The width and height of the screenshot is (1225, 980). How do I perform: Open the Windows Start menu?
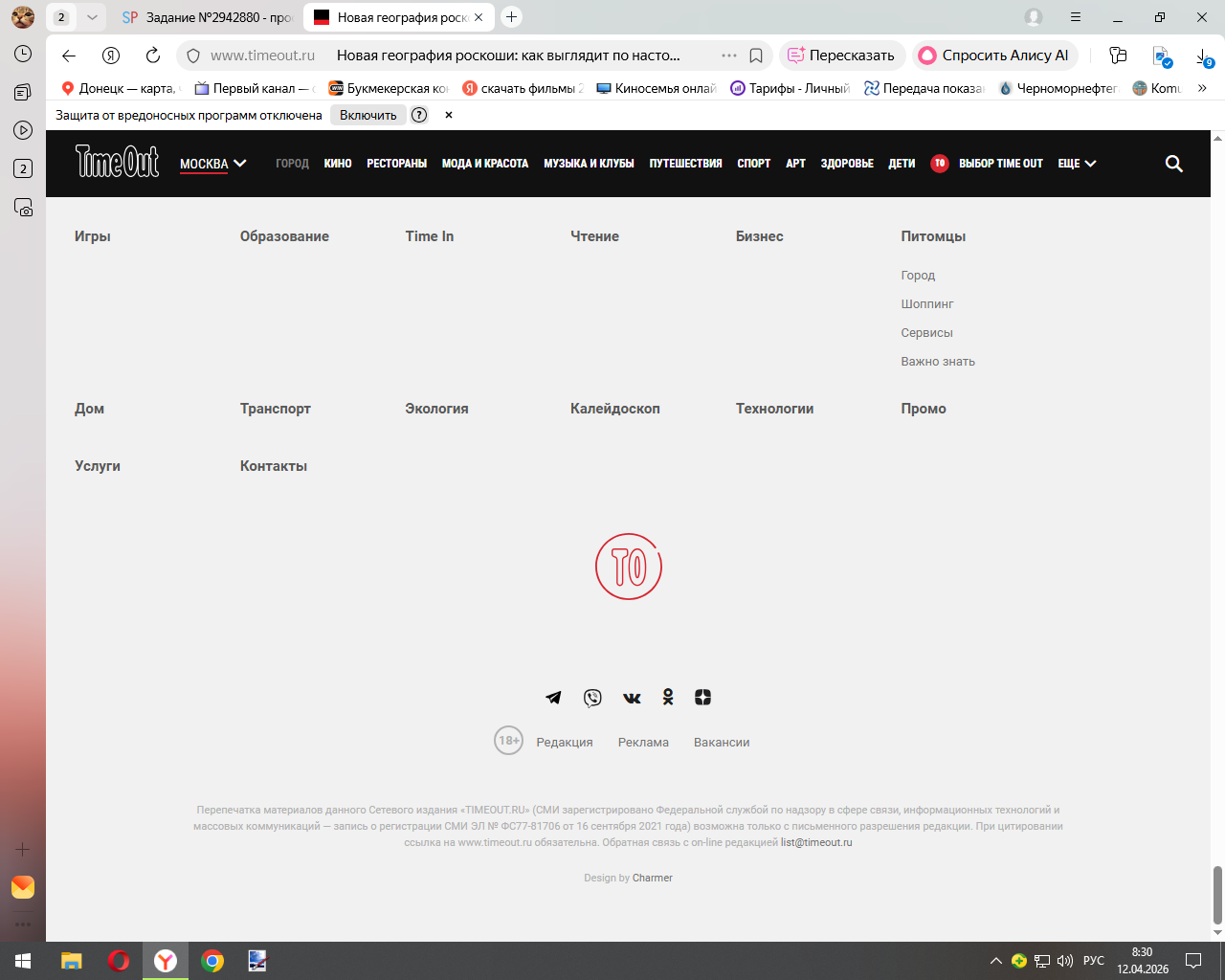23,961
